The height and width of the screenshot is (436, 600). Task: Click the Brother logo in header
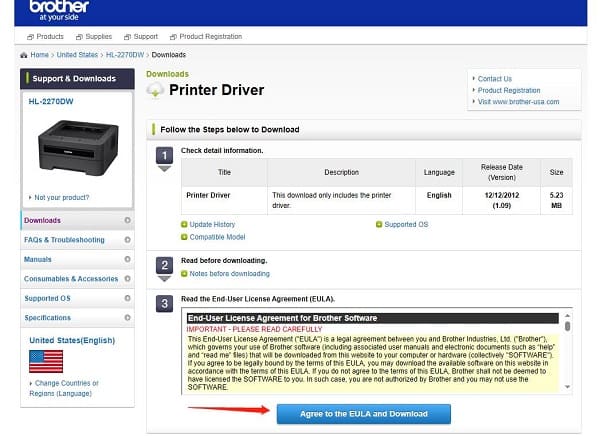[59, 10]
